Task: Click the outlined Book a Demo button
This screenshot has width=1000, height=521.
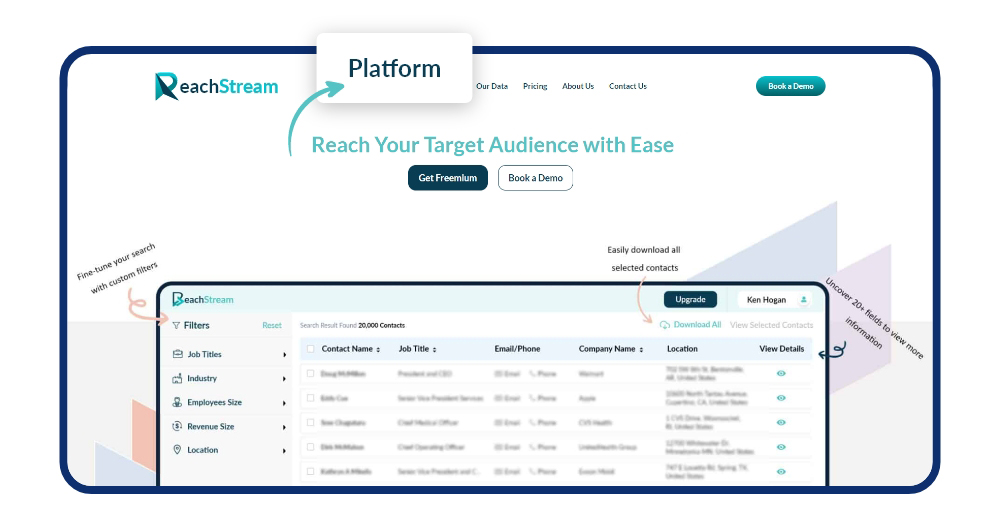Action: [535, 178]
